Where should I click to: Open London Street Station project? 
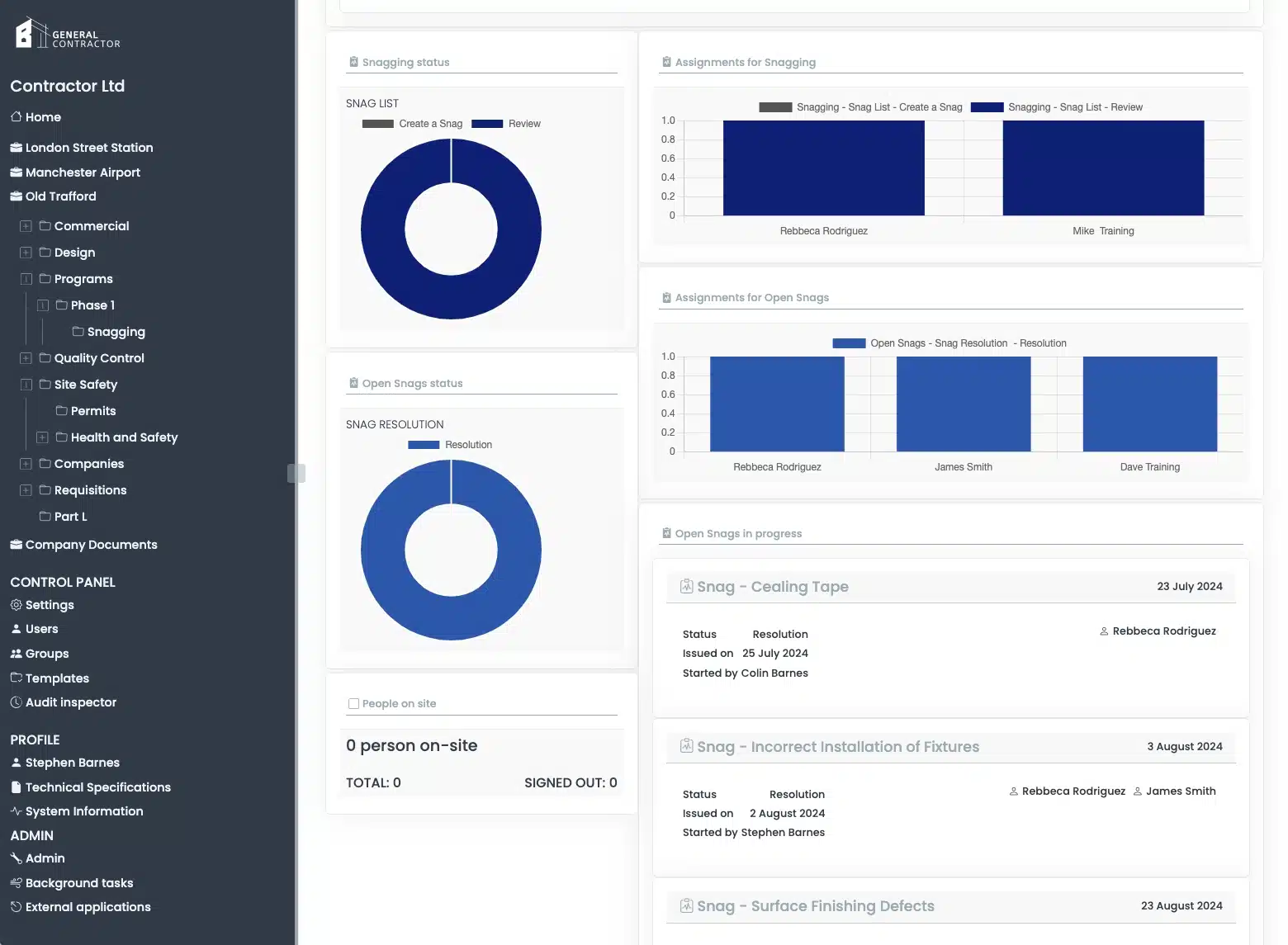coord(89,148)
